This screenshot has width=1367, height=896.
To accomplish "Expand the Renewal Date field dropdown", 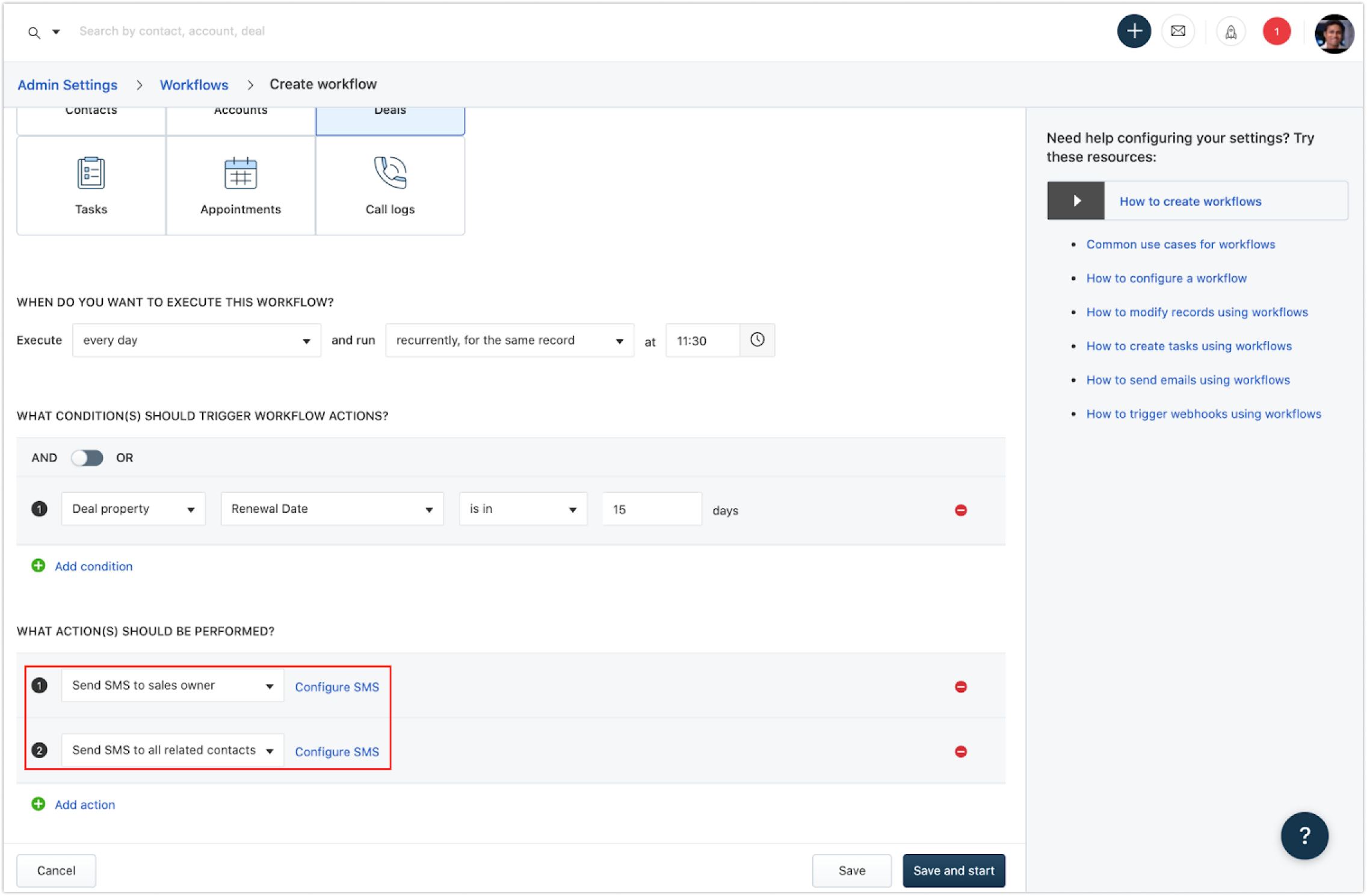I will 332,509.
